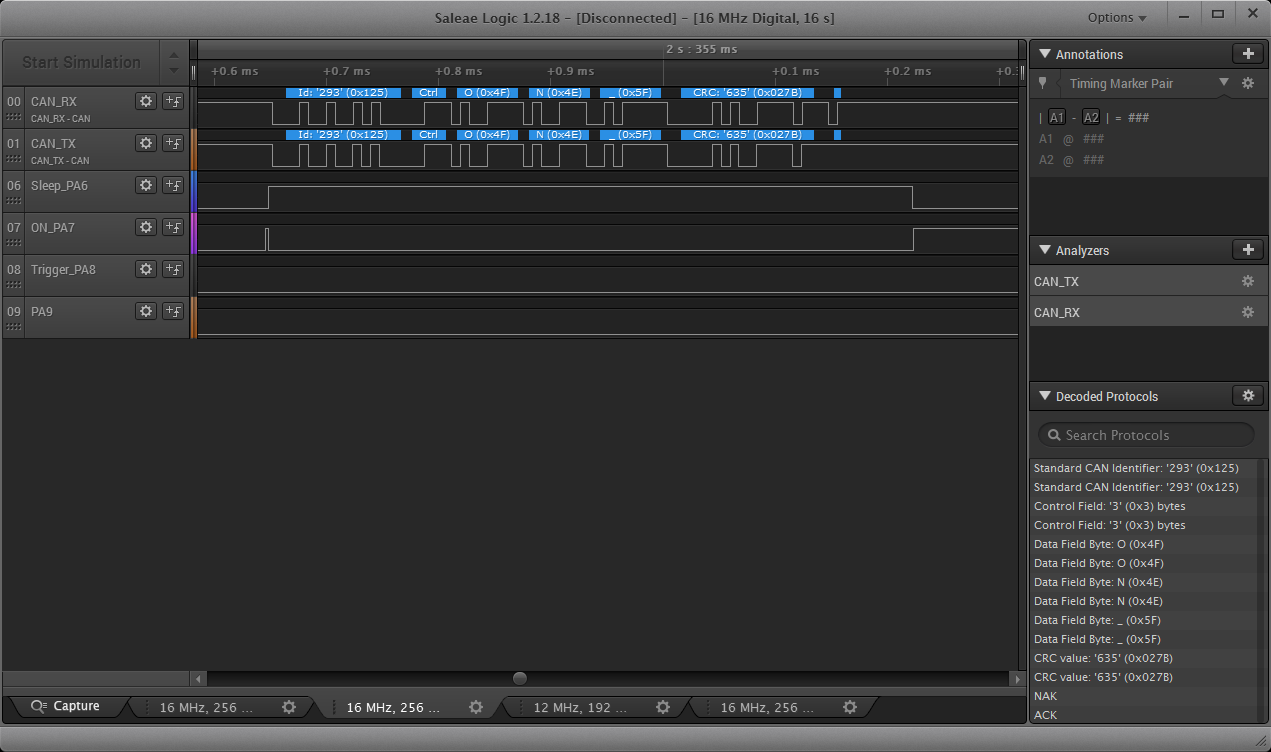This screenshot has width=1271, height=752.
Task: Set trigger edge for CAN_TX channel
Action: click(173, 143)
